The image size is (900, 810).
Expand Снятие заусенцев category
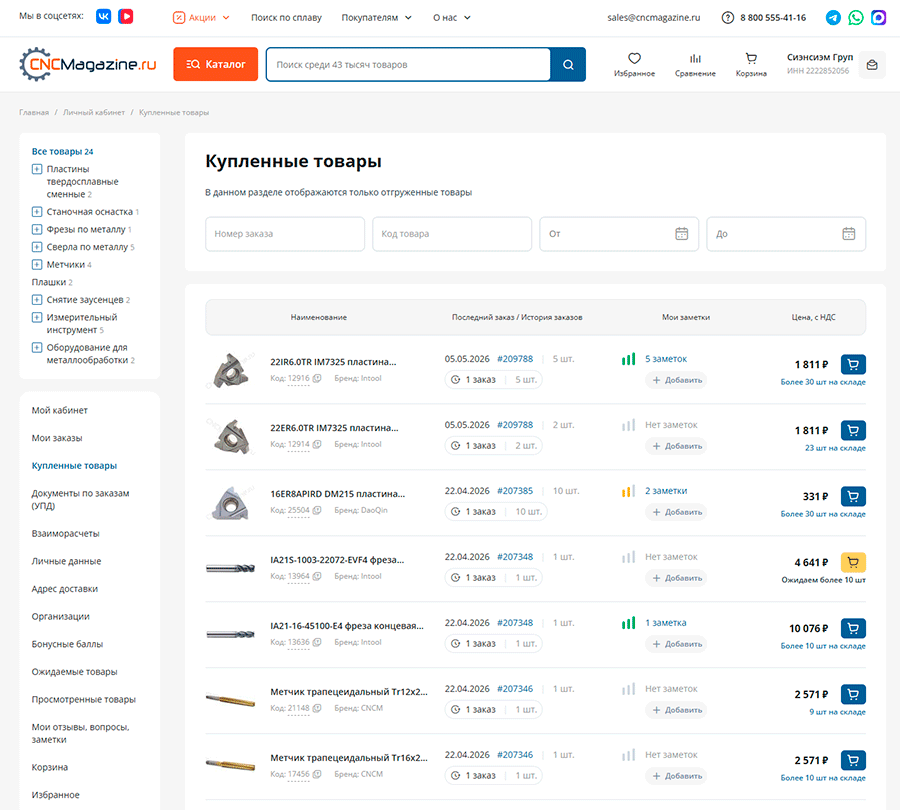click(37, 300)
